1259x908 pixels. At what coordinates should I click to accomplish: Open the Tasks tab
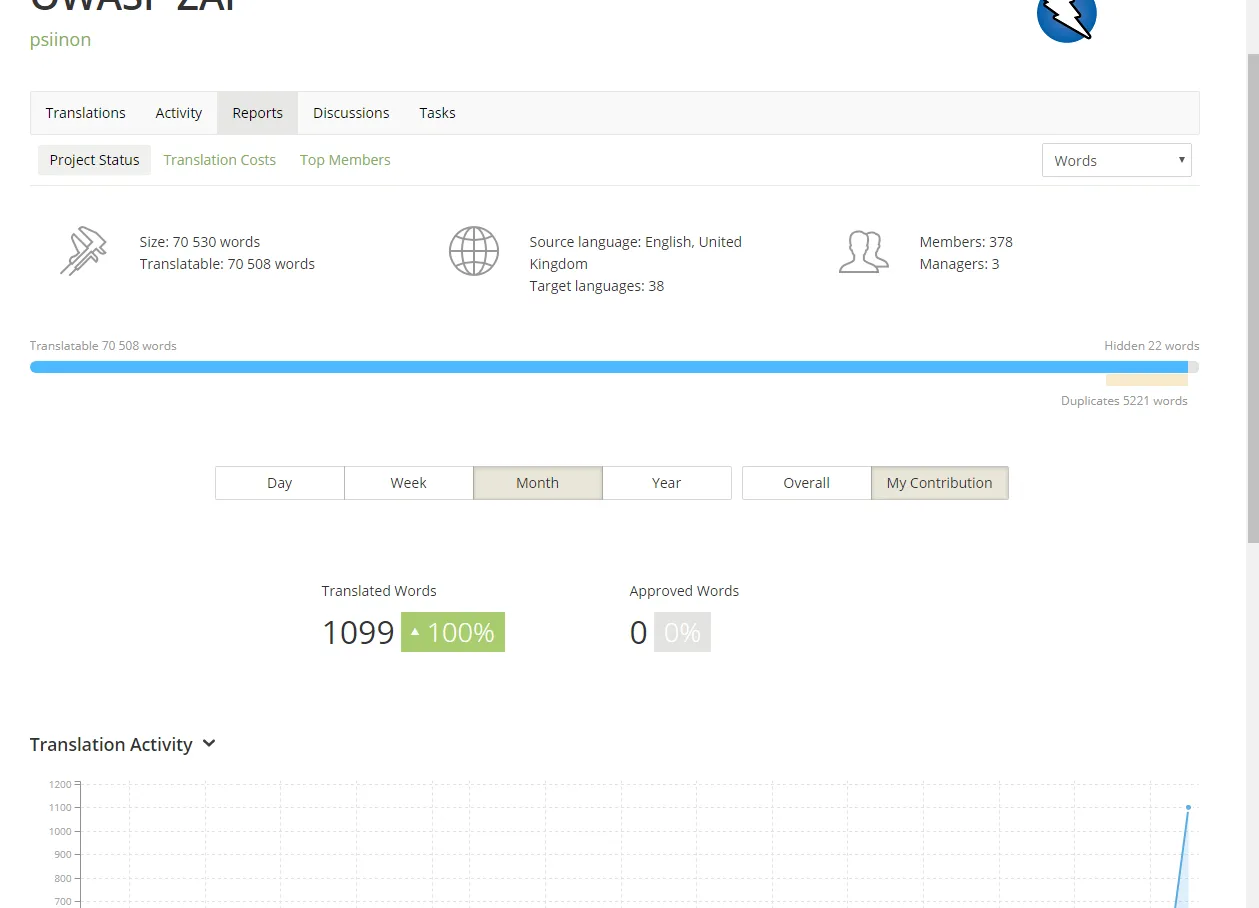pos(437,113)
